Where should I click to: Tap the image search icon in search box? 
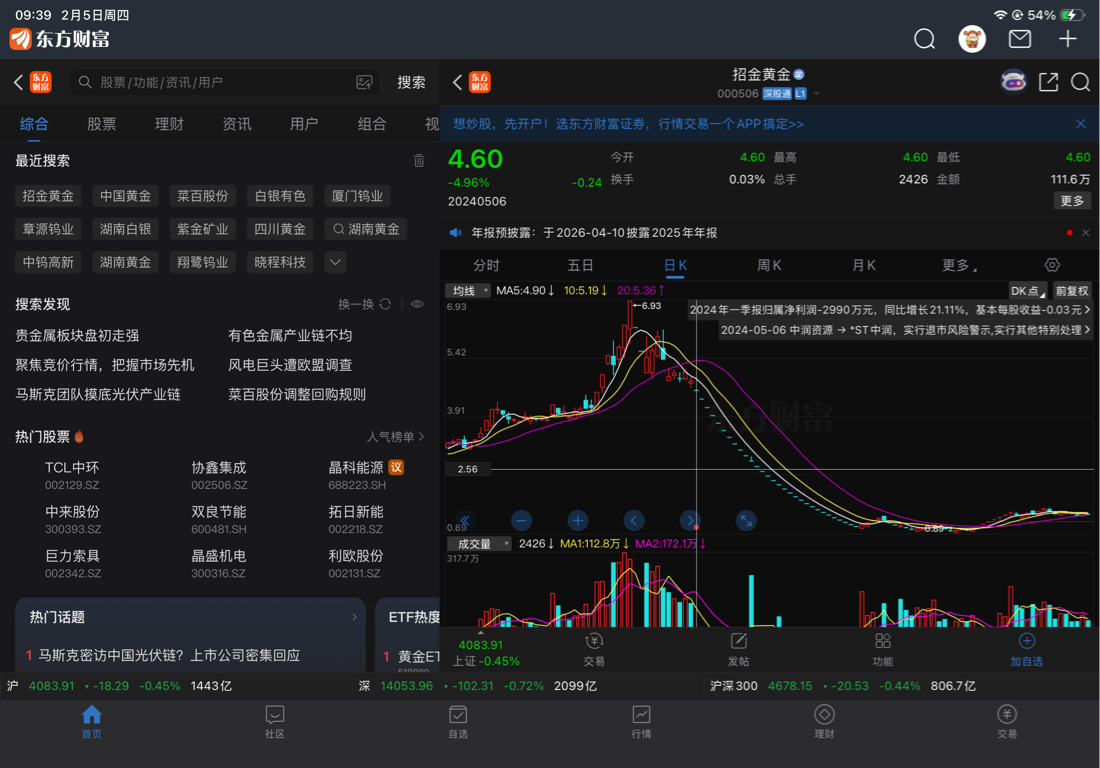pos(364,82)
